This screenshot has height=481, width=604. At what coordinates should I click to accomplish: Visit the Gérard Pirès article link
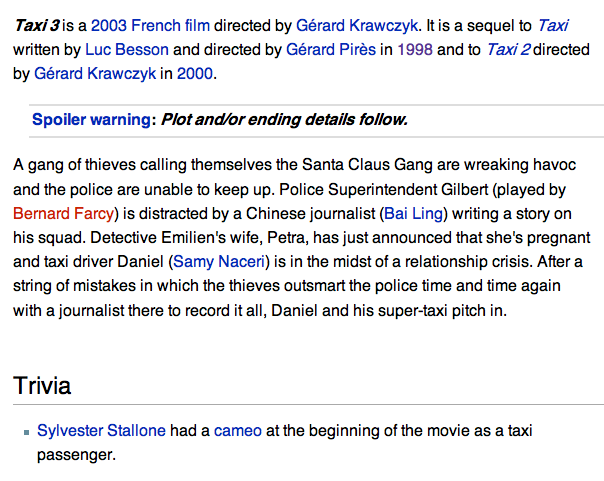click(x=334, y=49)
